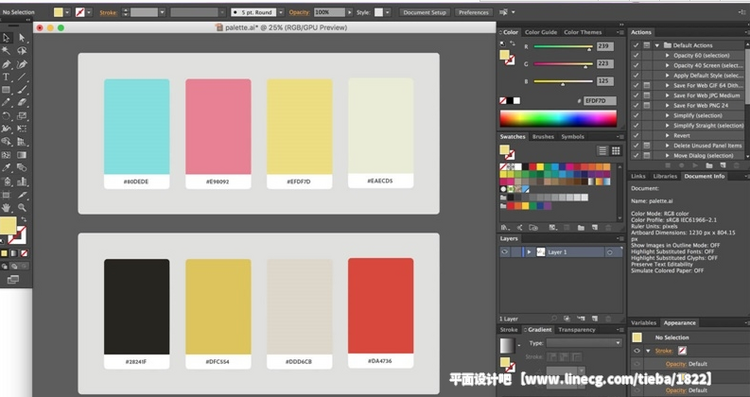Image resolution: width=750 pixels, height=397 pixels.
Task: Click the Preferences button
Action: coord(474,12)
